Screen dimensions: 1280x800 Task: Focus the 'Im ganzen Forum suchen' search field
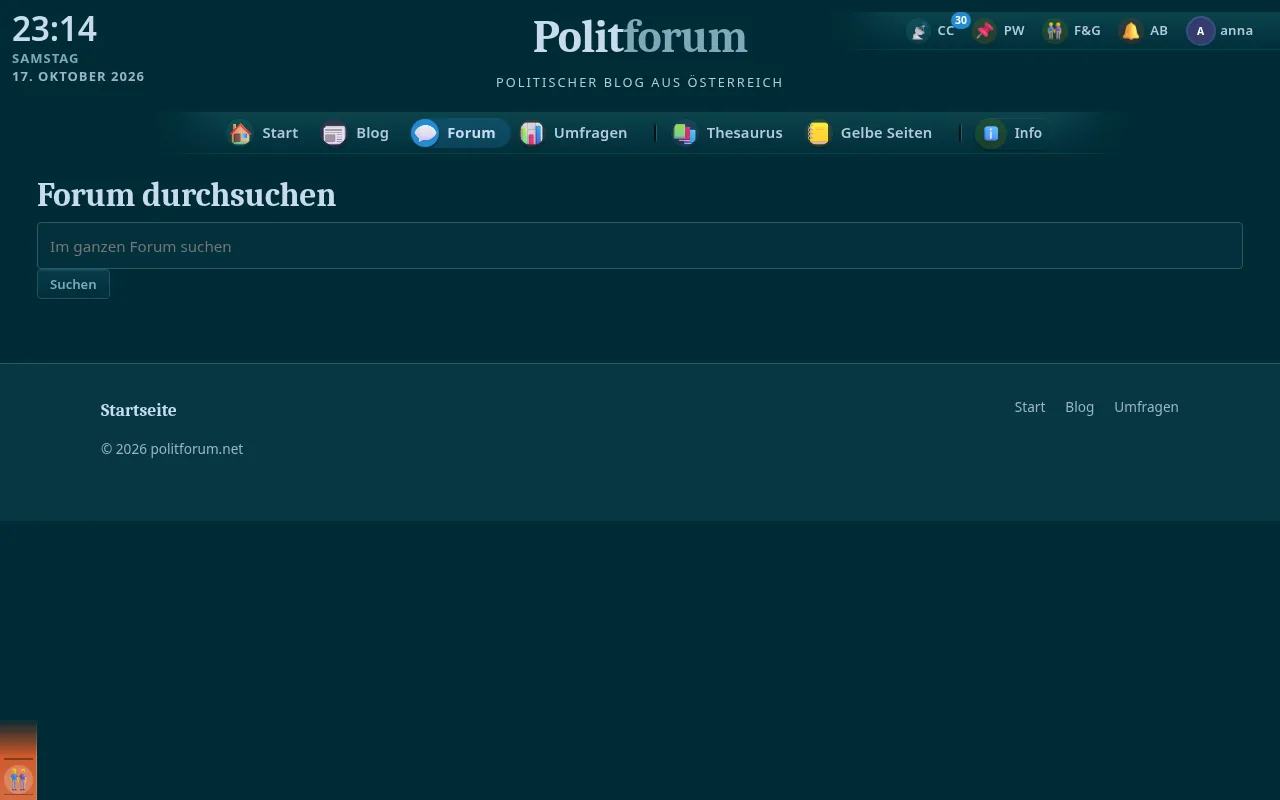click(x=640, y=246)
